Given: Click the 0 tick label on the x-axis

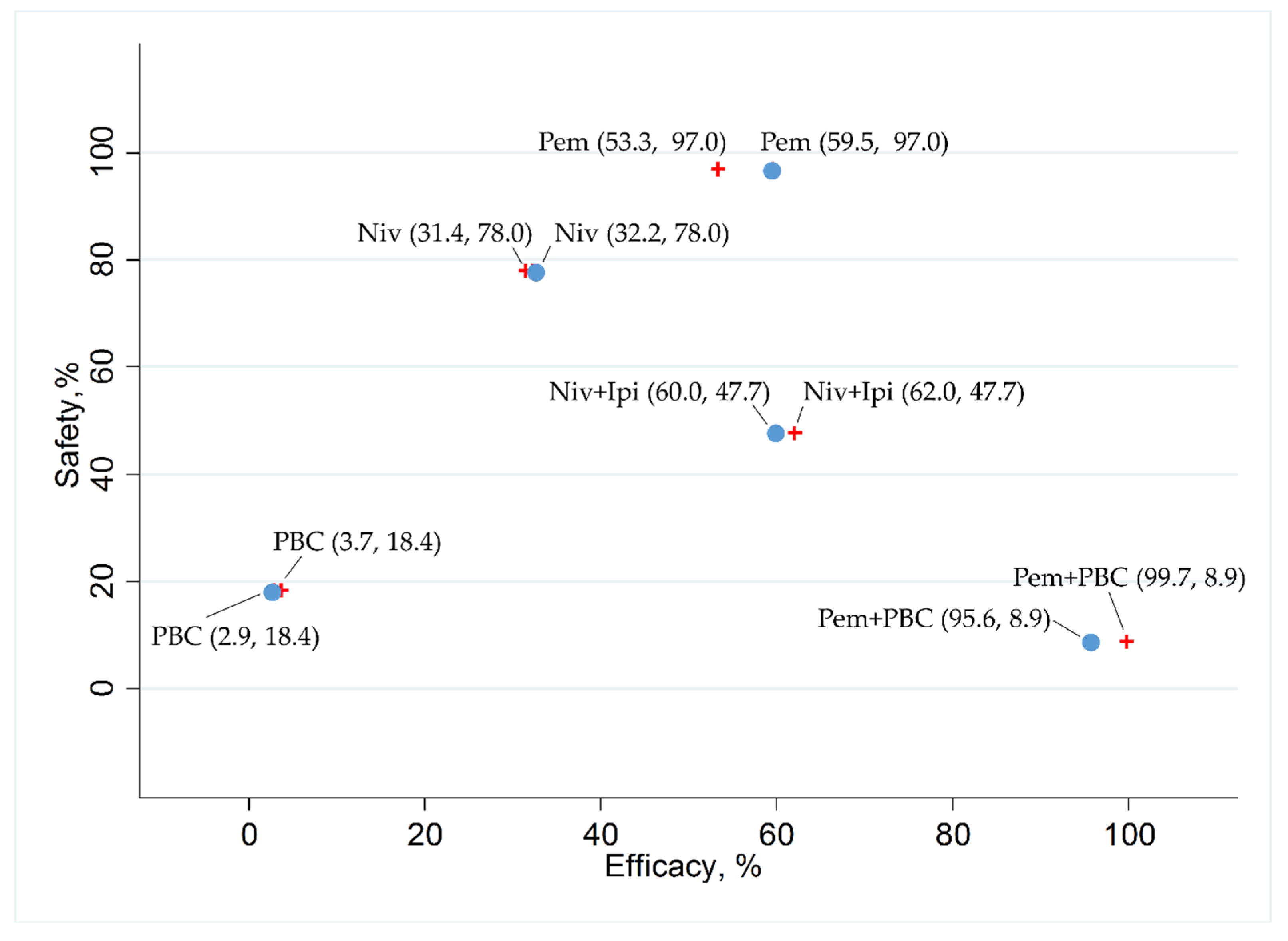Looking at the screenshot, I should pos(250,835).
